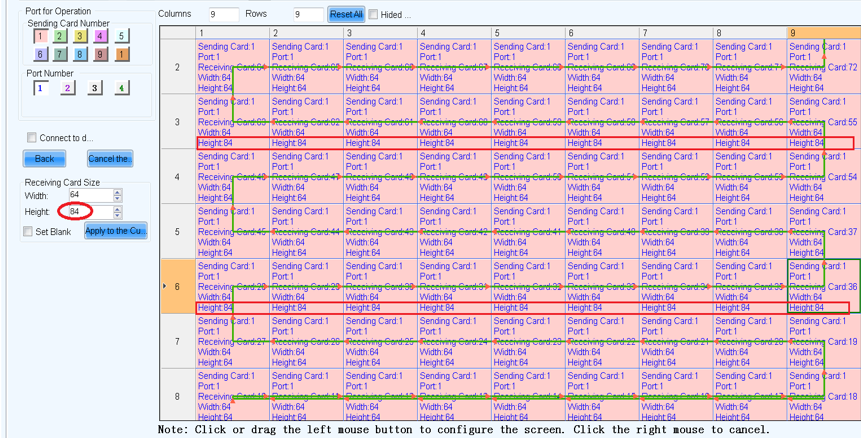The image size is (861, 438).
Task: Select brown sending card number 9
Action: 100,55
